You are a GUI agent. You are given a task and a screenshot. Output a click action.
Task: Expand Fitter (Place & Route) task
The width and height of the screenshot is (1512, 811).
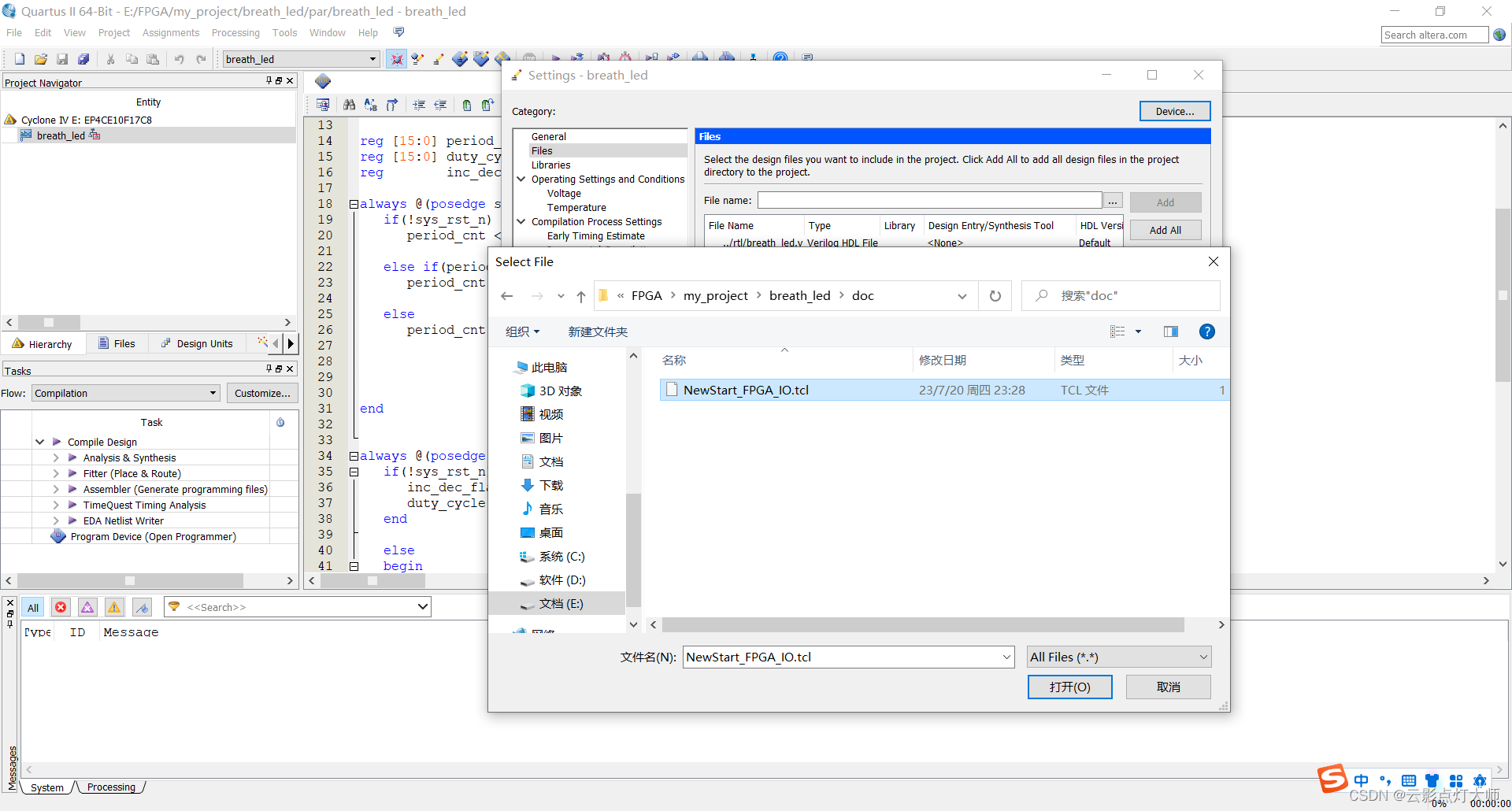pos(56,473)
